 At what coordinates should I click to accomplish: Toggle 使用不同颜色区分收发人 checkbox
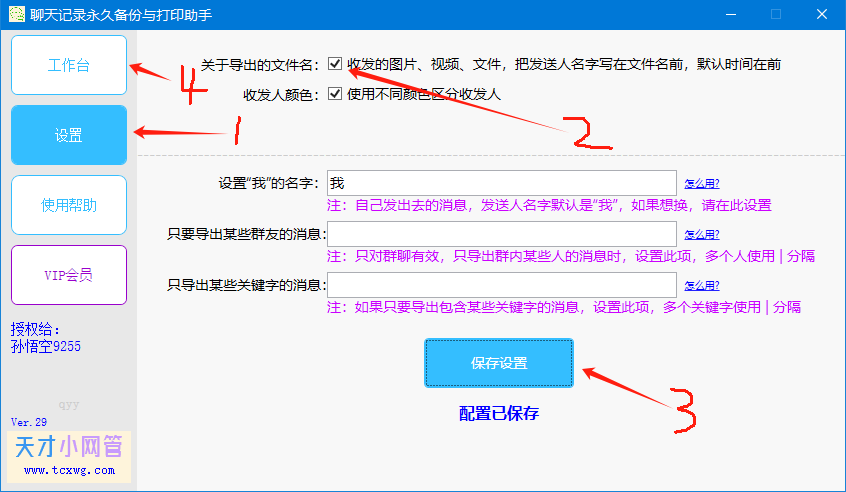click(335, 93)
